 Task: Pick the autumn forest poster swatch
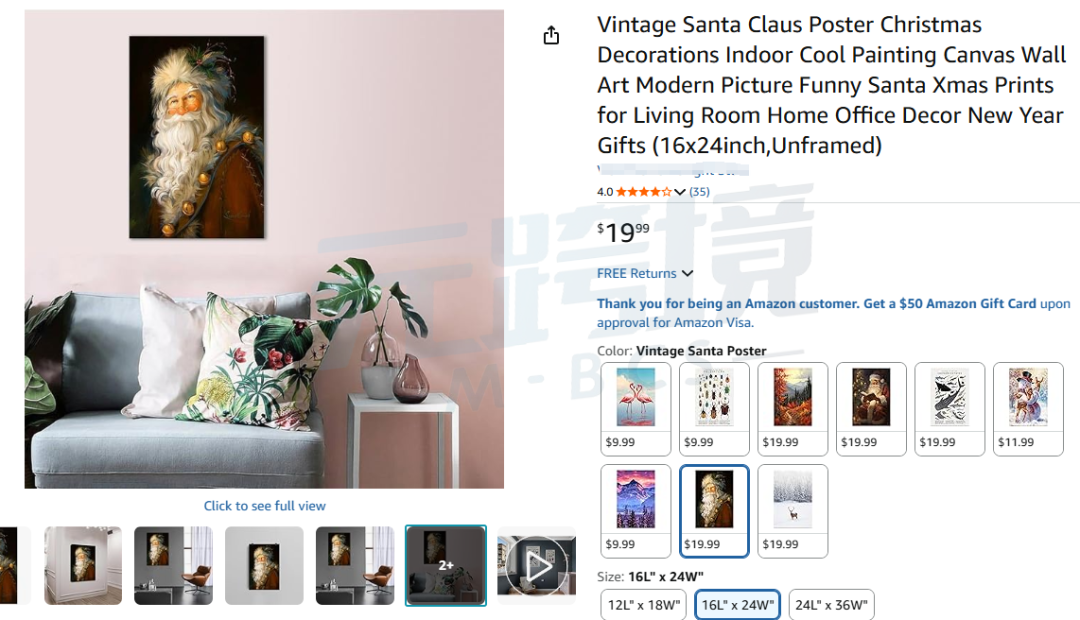tap(792, 409)
